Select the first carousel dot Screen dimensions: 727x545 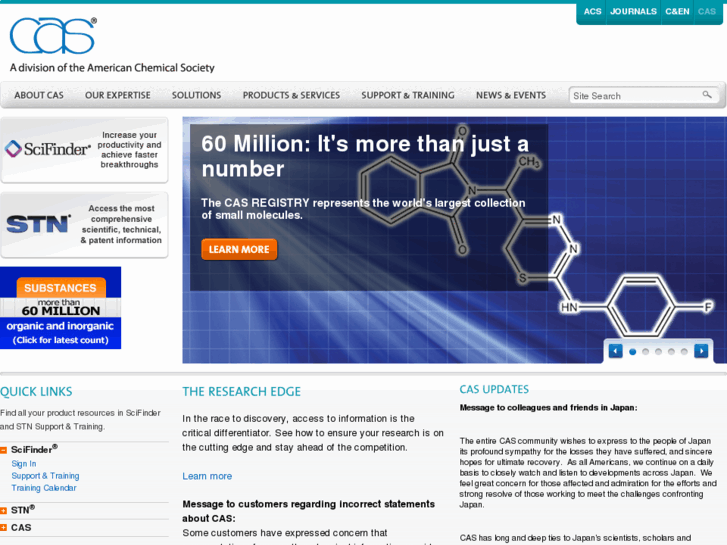[x=632, y=352]
